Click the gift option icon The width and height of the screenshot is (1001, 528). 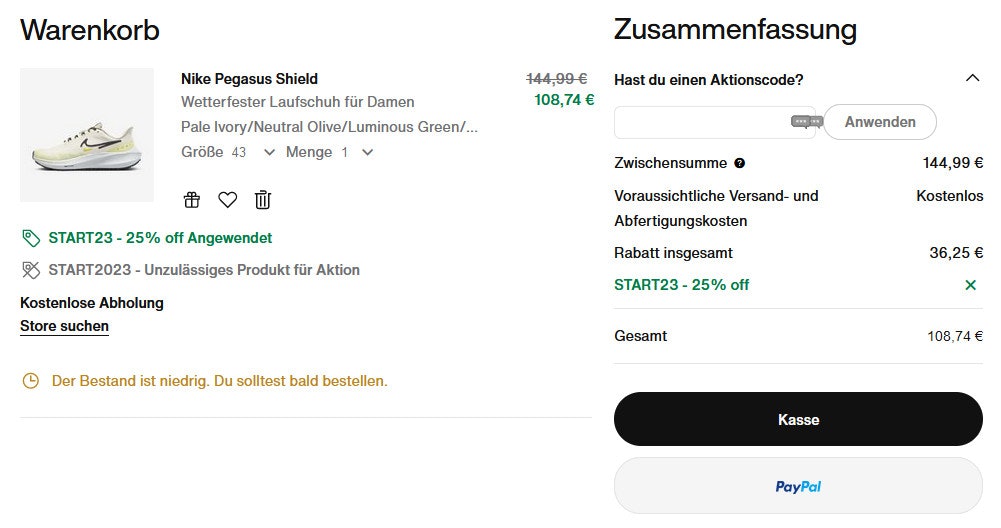pyautogui.click(x=192, y=200)
